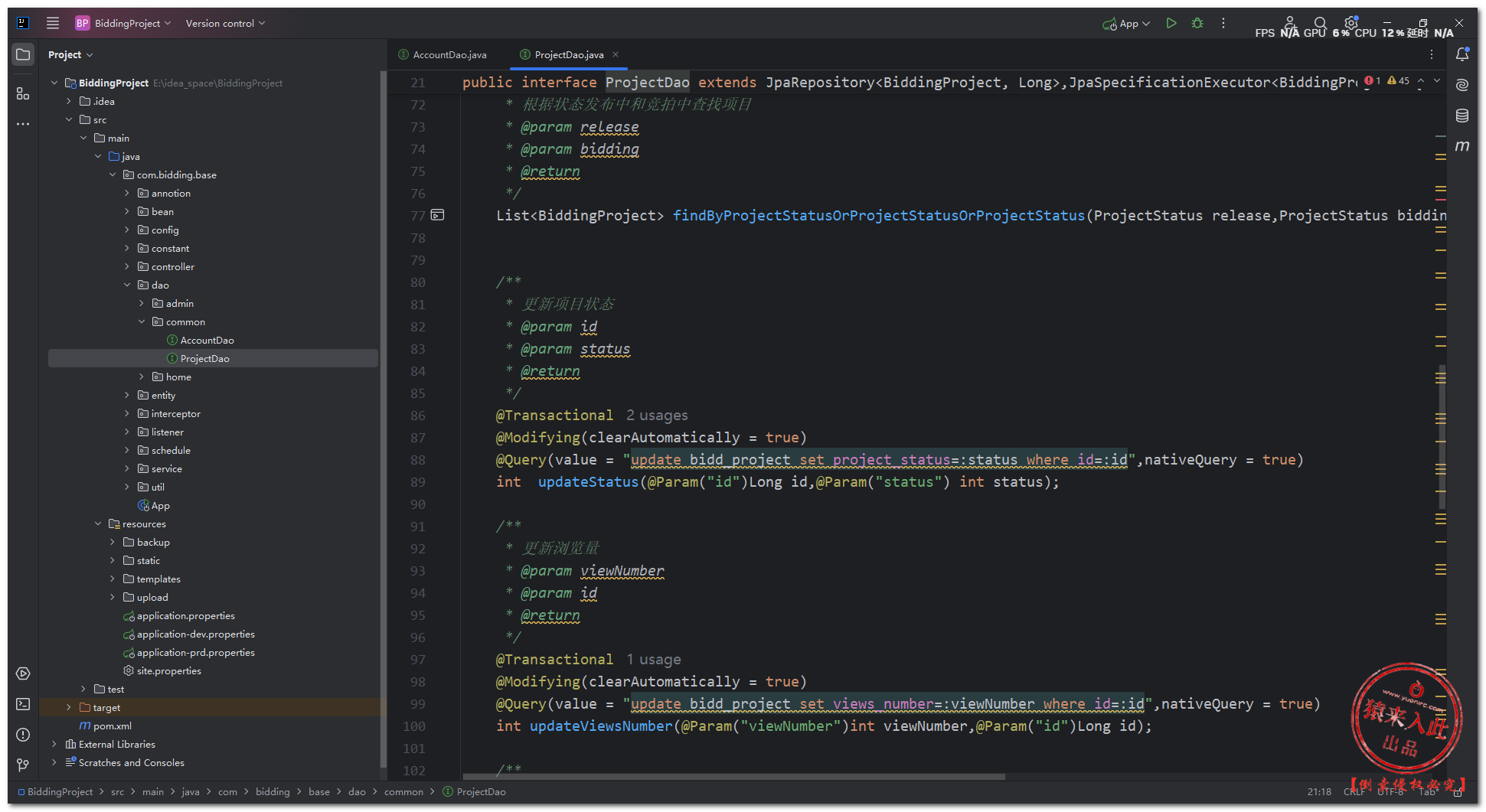Switch to the AccountDao.java tab
This screenshot has width=1486, height=812.
click(449, 55)
